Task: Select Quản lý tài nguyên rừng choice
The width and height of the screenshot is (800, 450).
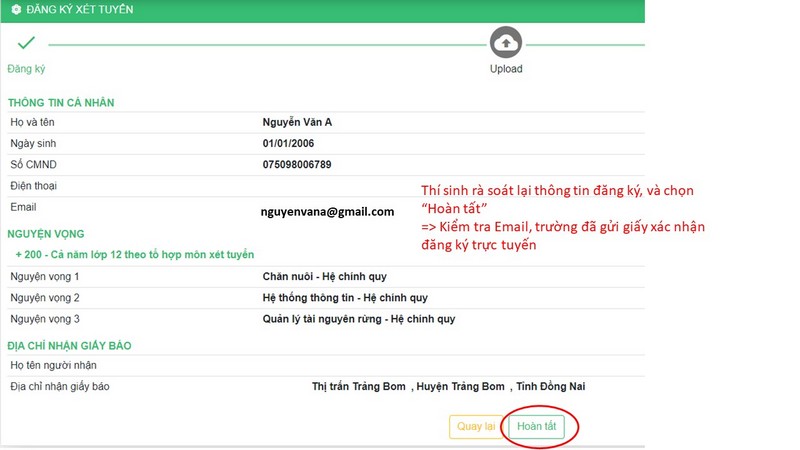Action: (358, 319)
